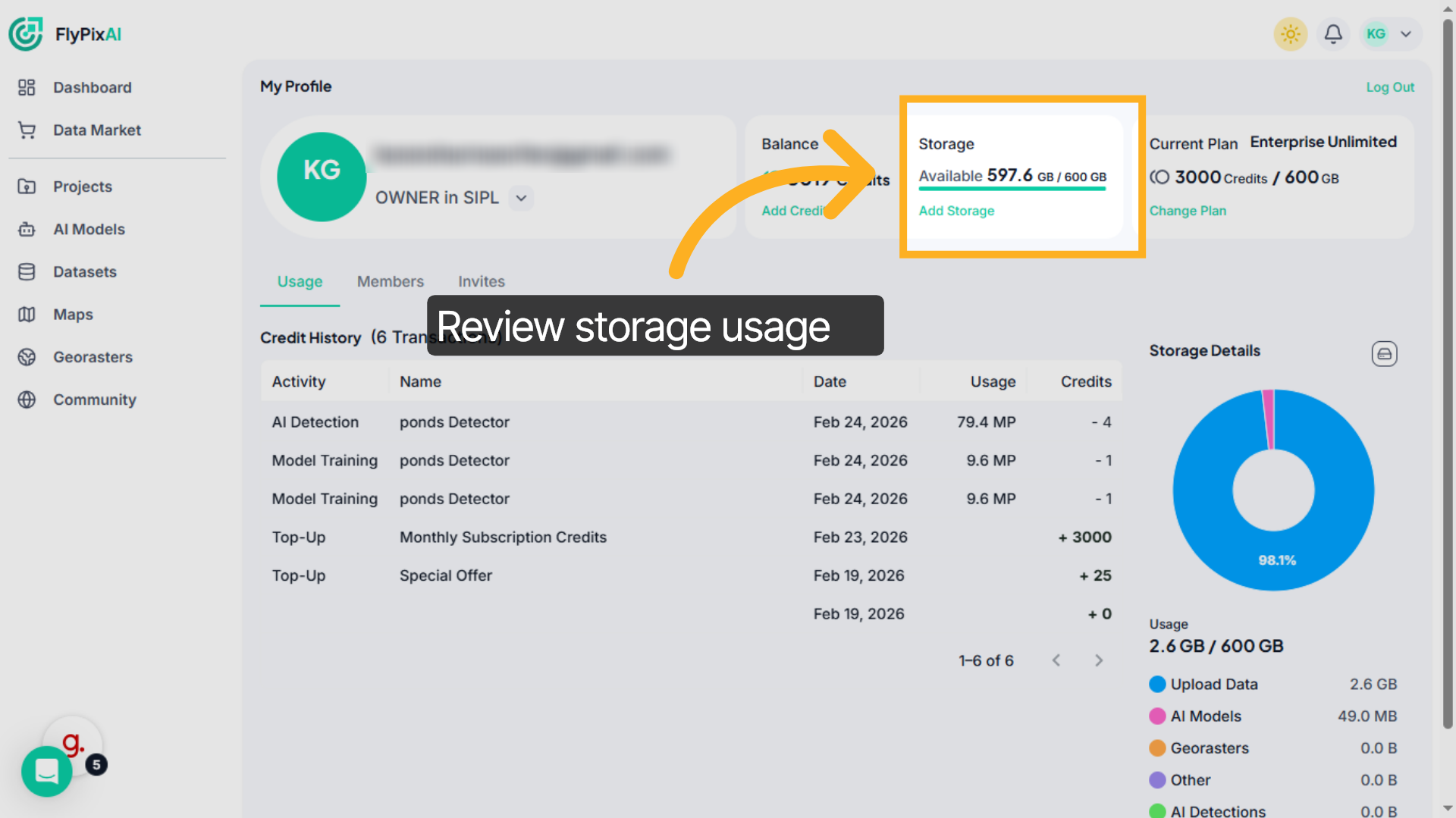Click the red g. badge icon

coord(73,744)
